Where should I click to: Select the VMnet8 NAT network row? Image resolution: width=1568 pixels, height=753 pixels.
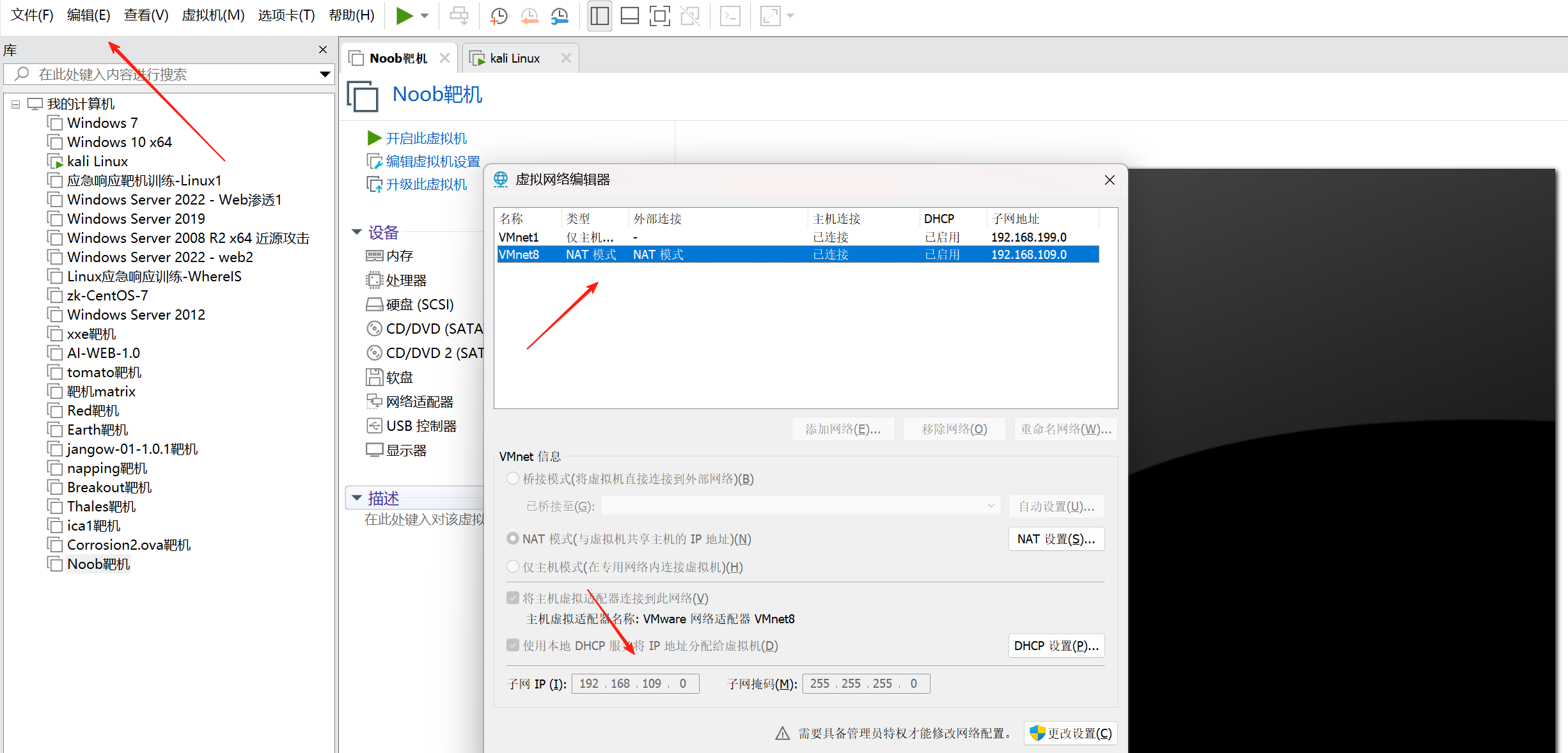pyautogui.click(x=798, y=254)
